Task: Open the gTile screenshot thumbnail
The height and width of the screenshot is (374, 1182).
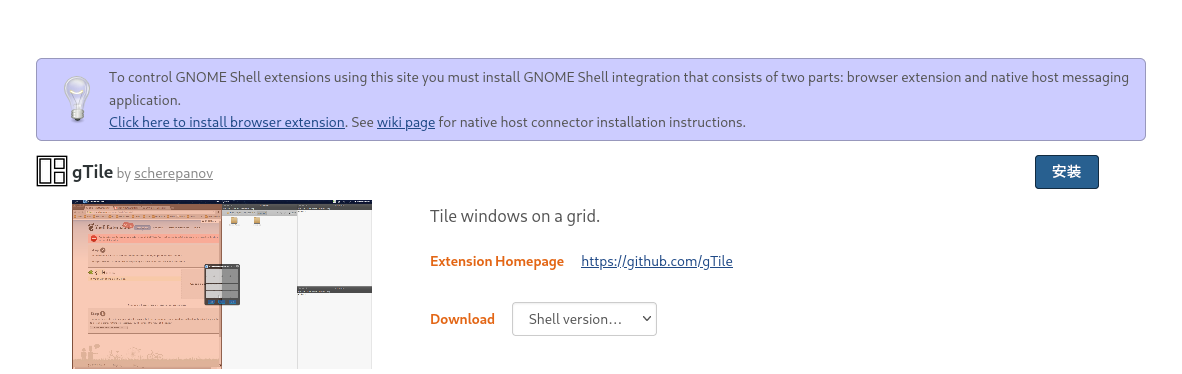Action: [222, 284]
